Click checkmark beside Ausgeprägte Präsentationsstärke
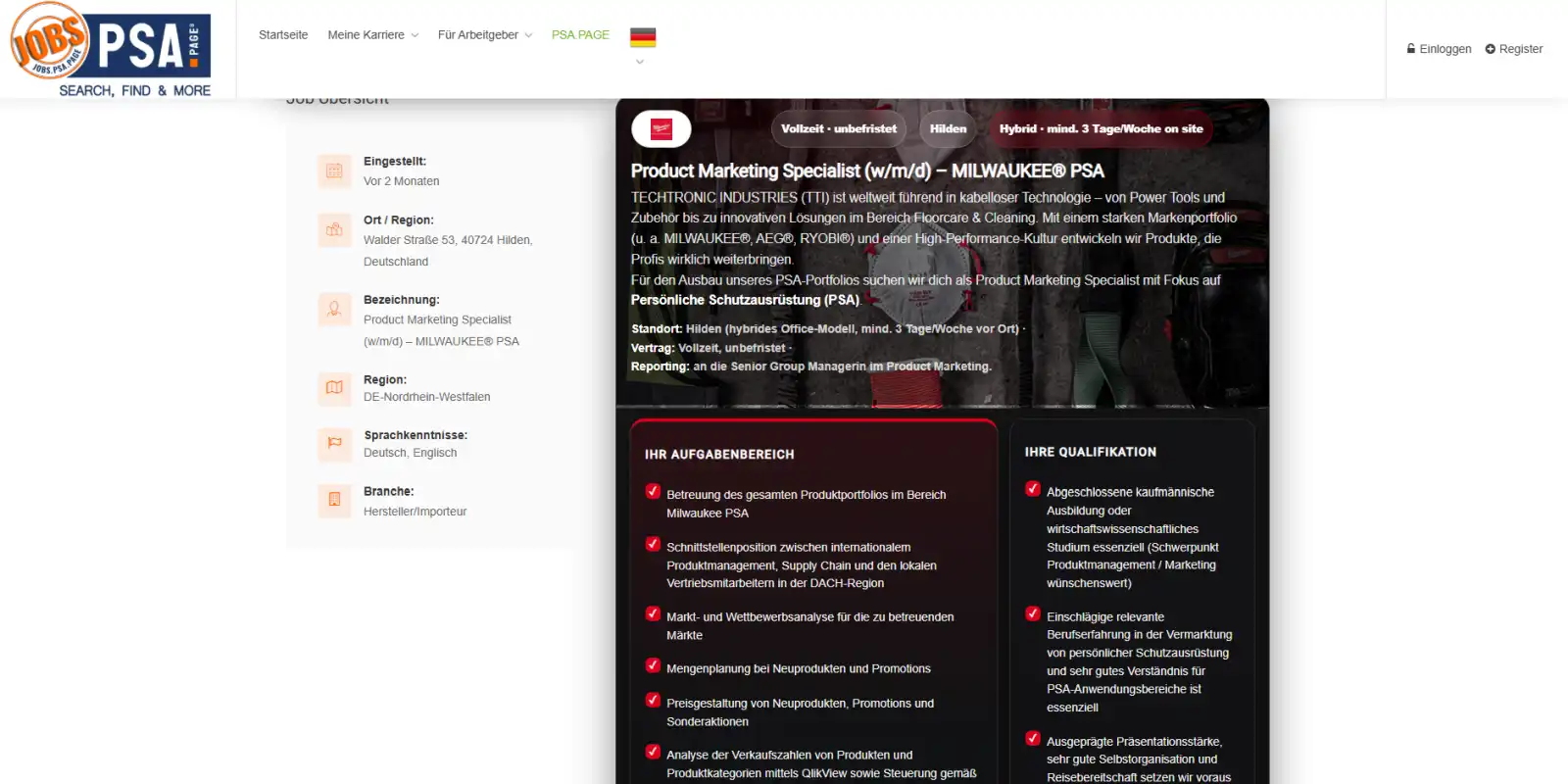The width and height of the screenshot is (1568, 784). (x=1033, y=738)
